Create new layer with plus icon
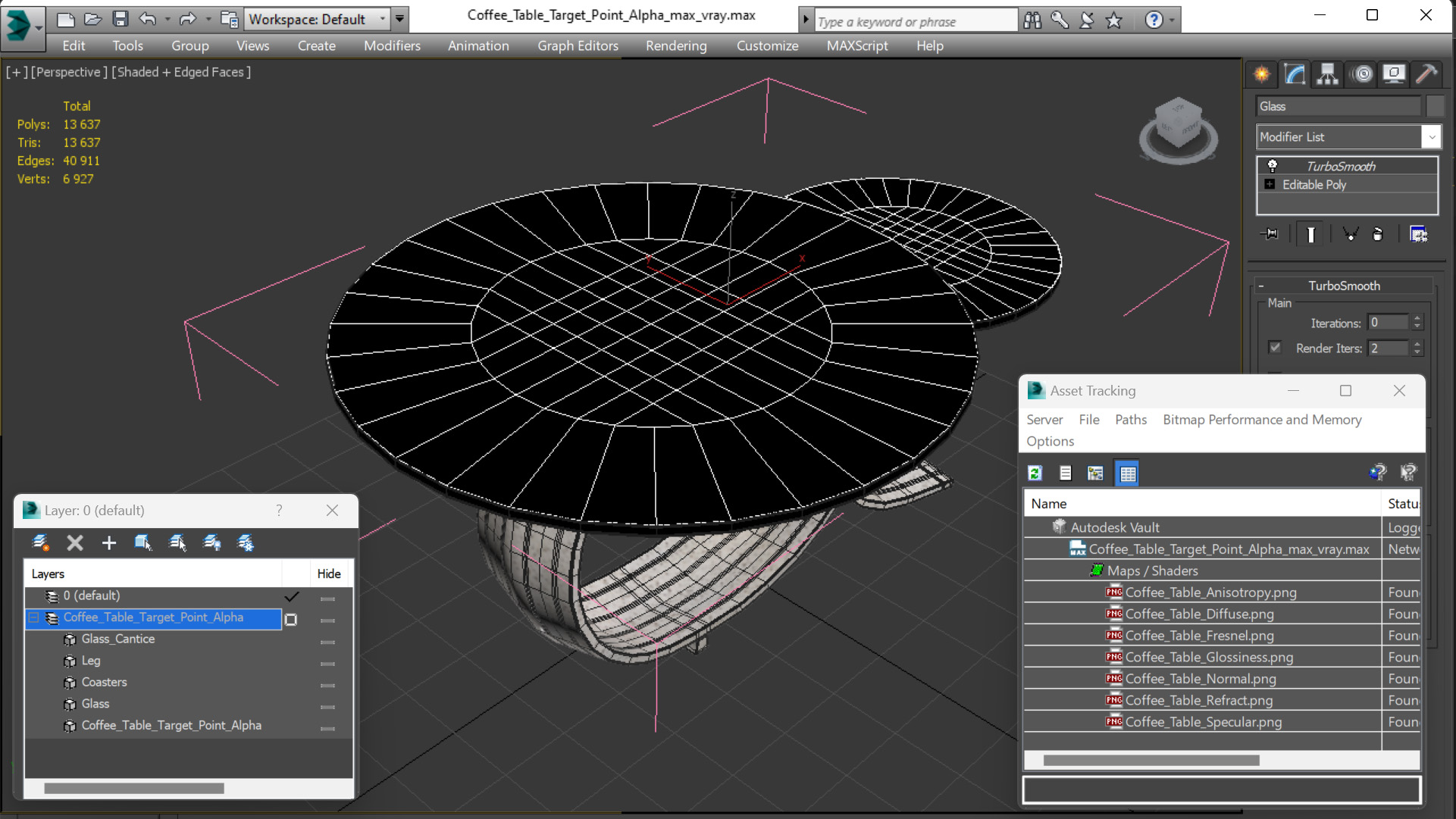The image size is (1456, 819). (x=109, y=542)
